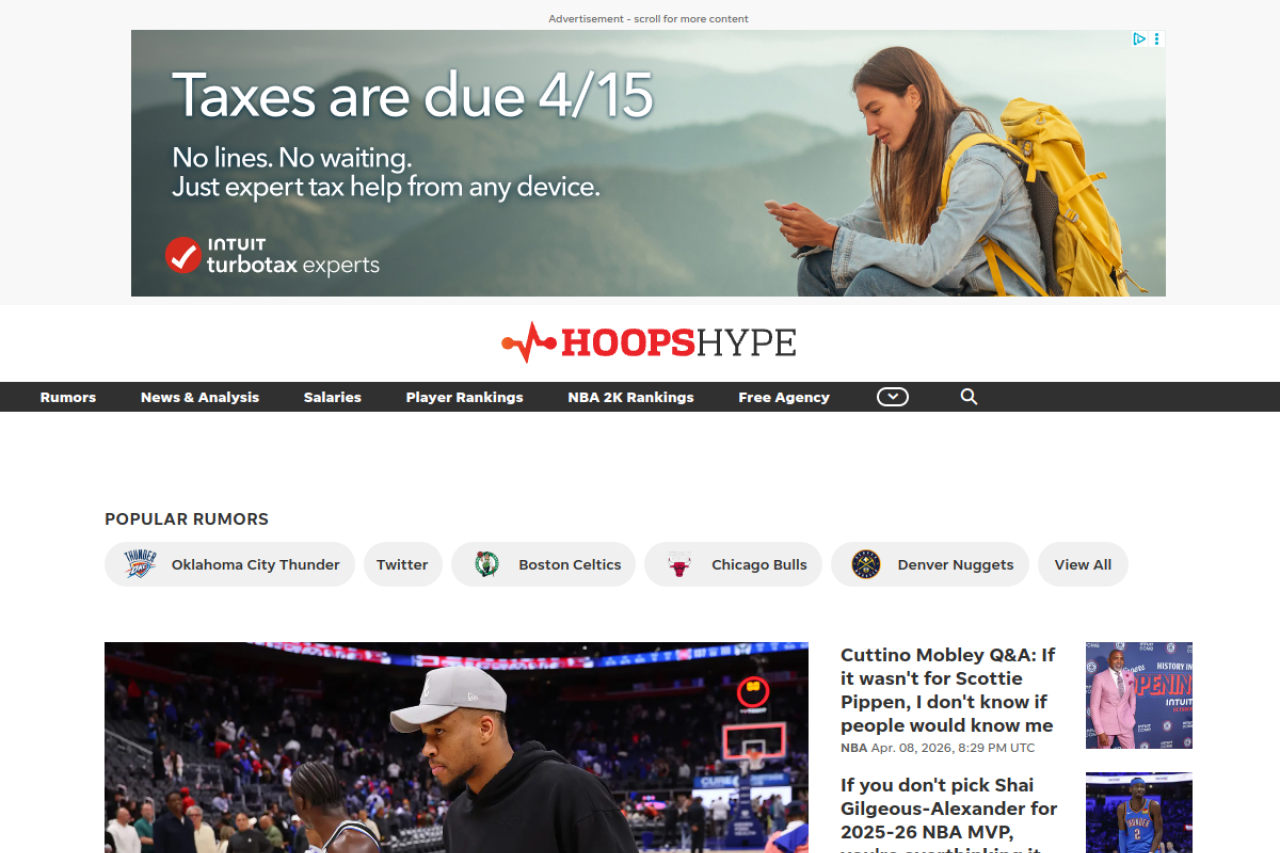Click the TurboTax banner advertisement
The height and width of the screenshot is (853, 1280).
tap(648, 163)
